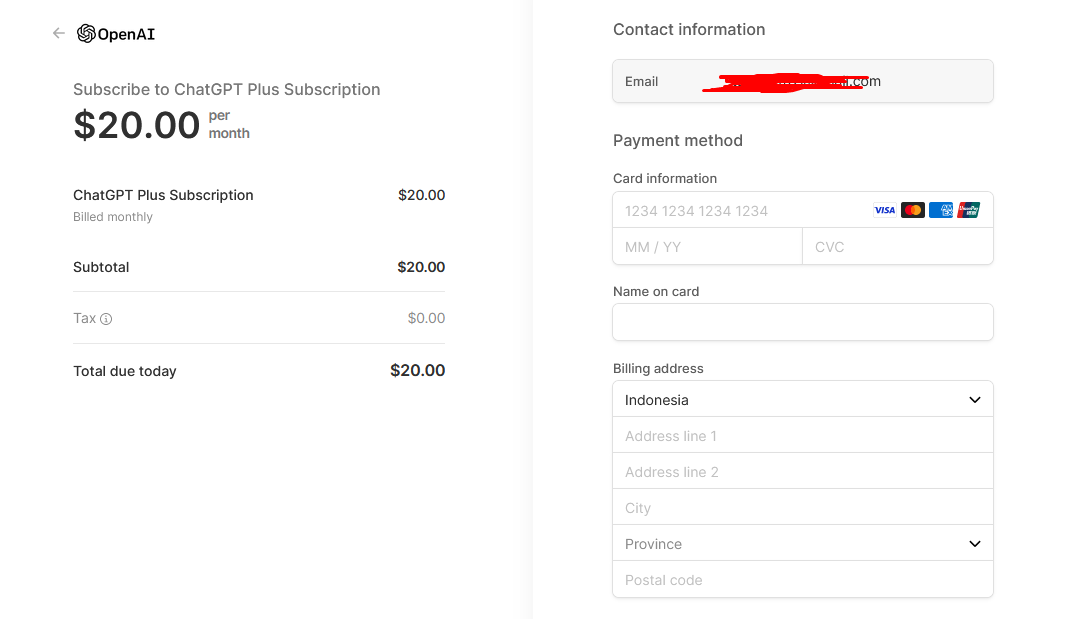Click the City field
Viewport: 1066px width, 619px height.
coord(803,507)
